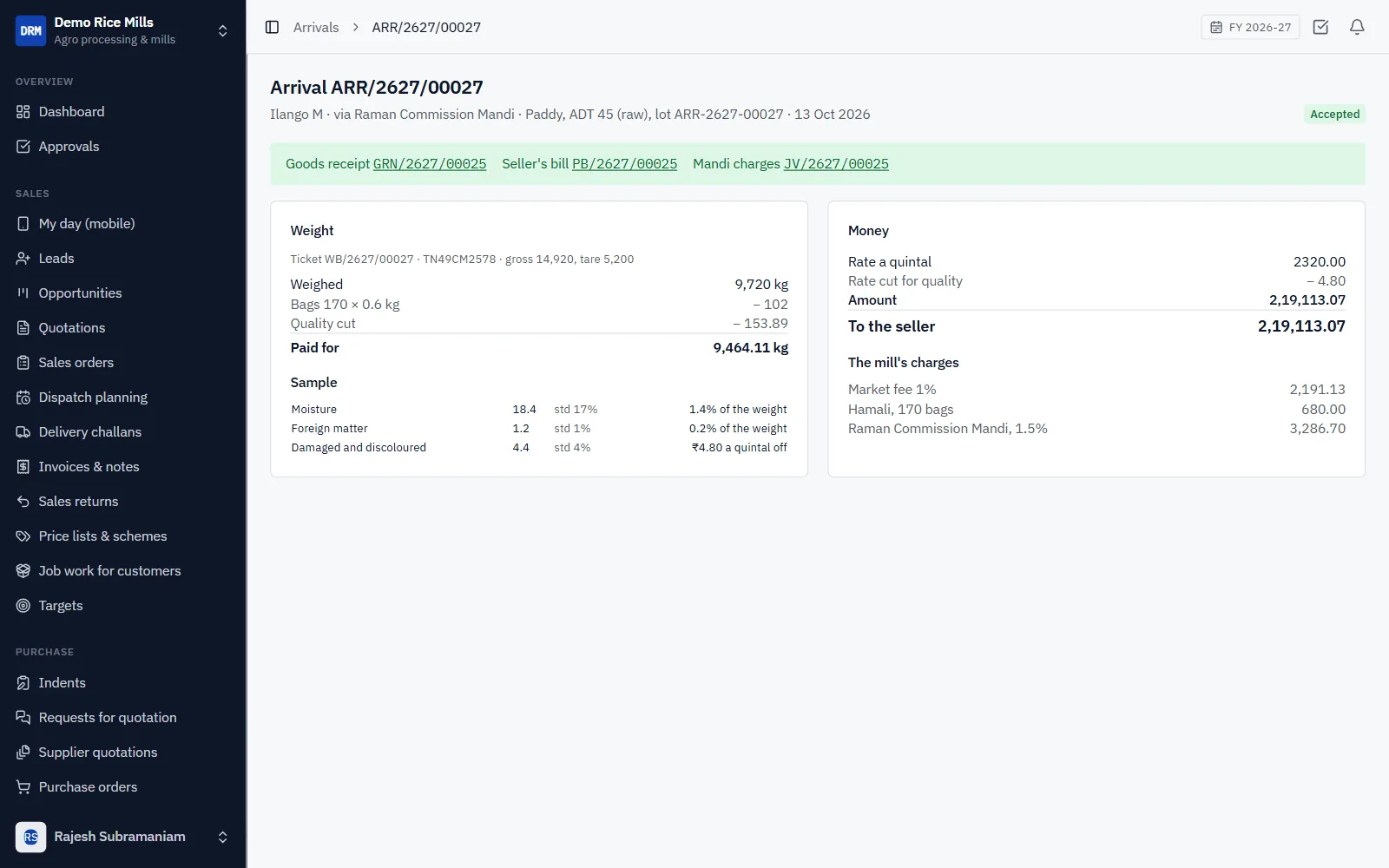This screenshot has height=868, width=1389.
Task: Expand the Rajesh Subramaniam user menu
Action: point(223,837)
